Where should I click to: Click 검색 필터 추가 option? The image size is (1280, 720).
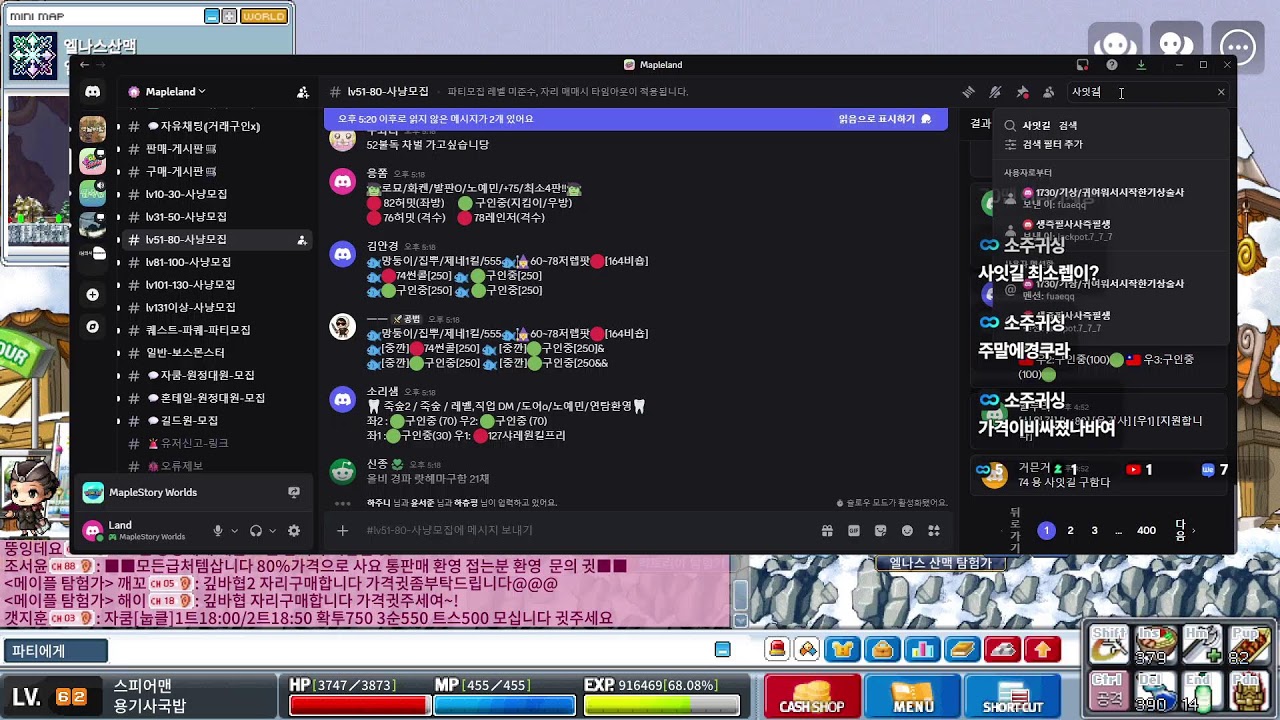(1052, 144)
